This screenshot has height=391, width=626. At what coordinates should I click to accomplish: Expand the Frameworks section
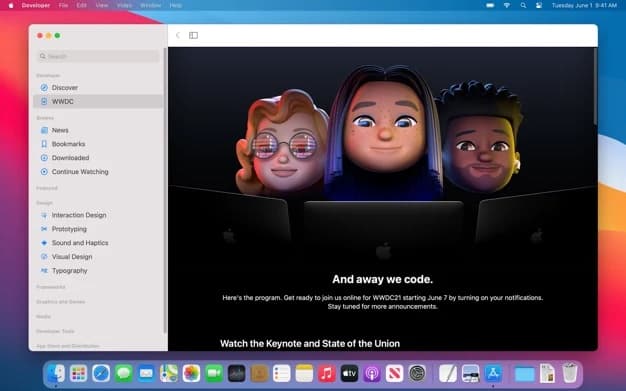[x=51, y=287]
